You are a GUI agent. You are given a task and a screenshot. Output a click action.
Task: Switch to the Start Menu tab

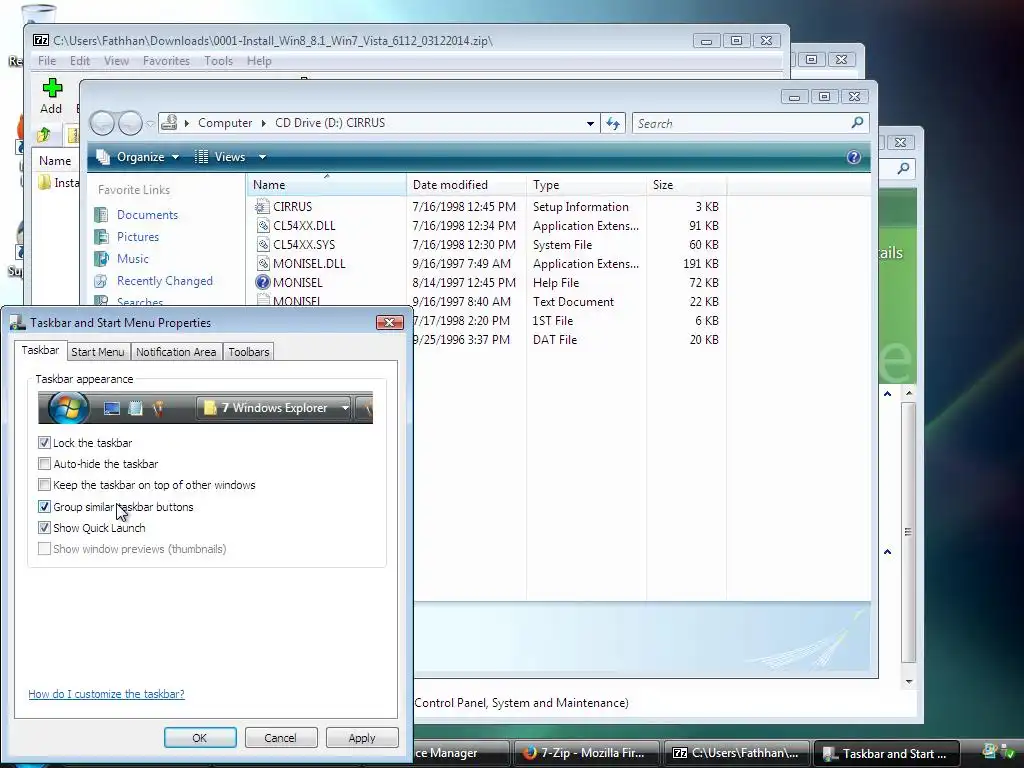click(x=97, y=352)
